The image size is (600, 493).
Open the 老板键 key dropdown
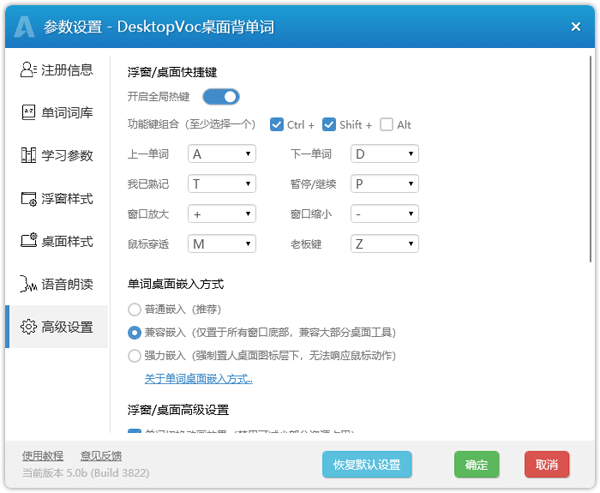385,244
